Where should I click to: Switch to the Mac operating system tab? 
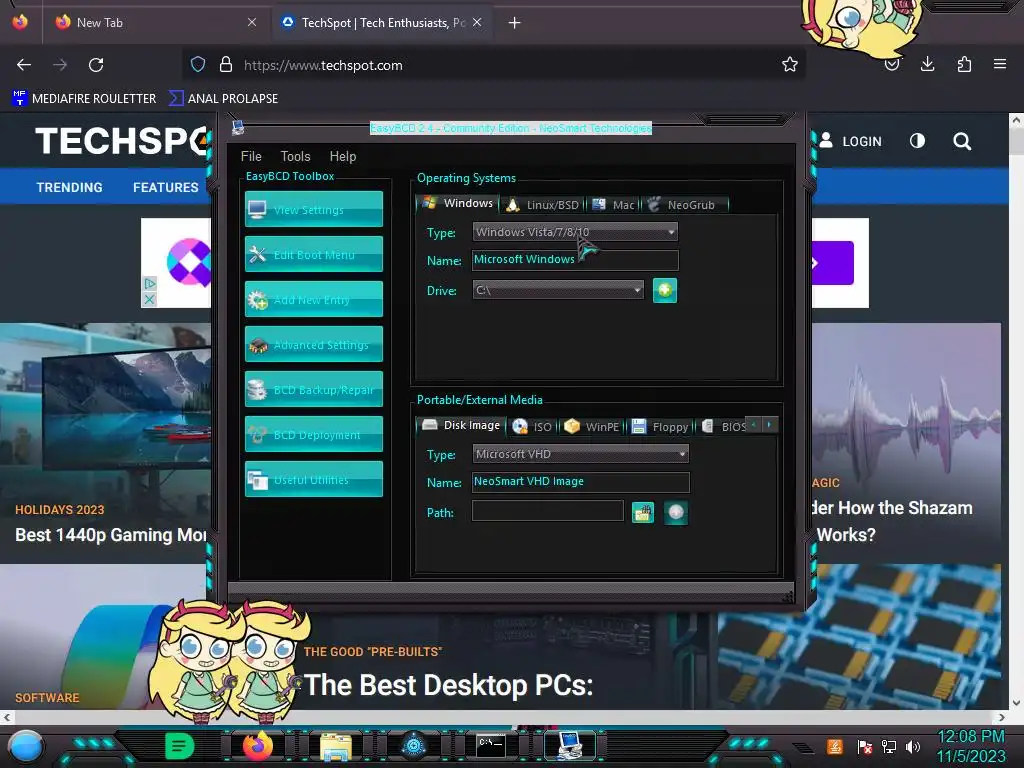point(613,204)
